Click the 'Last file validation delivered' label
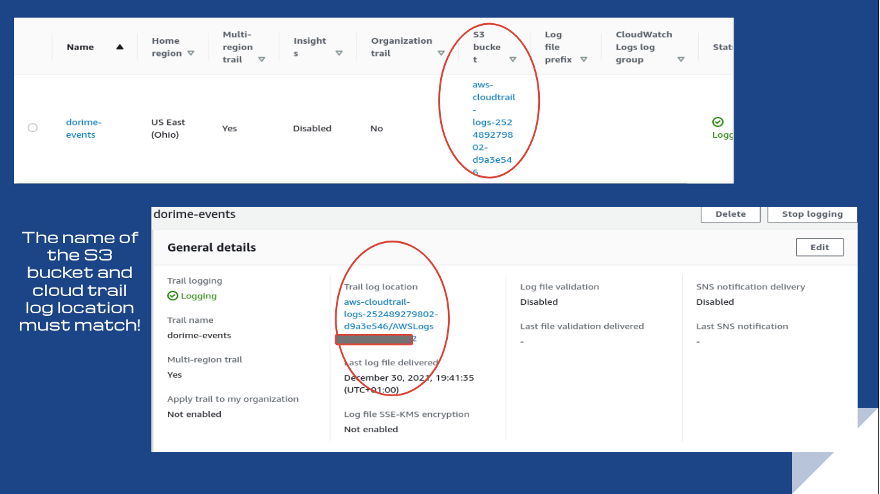880x494 pixels. [x=582, y=326]
